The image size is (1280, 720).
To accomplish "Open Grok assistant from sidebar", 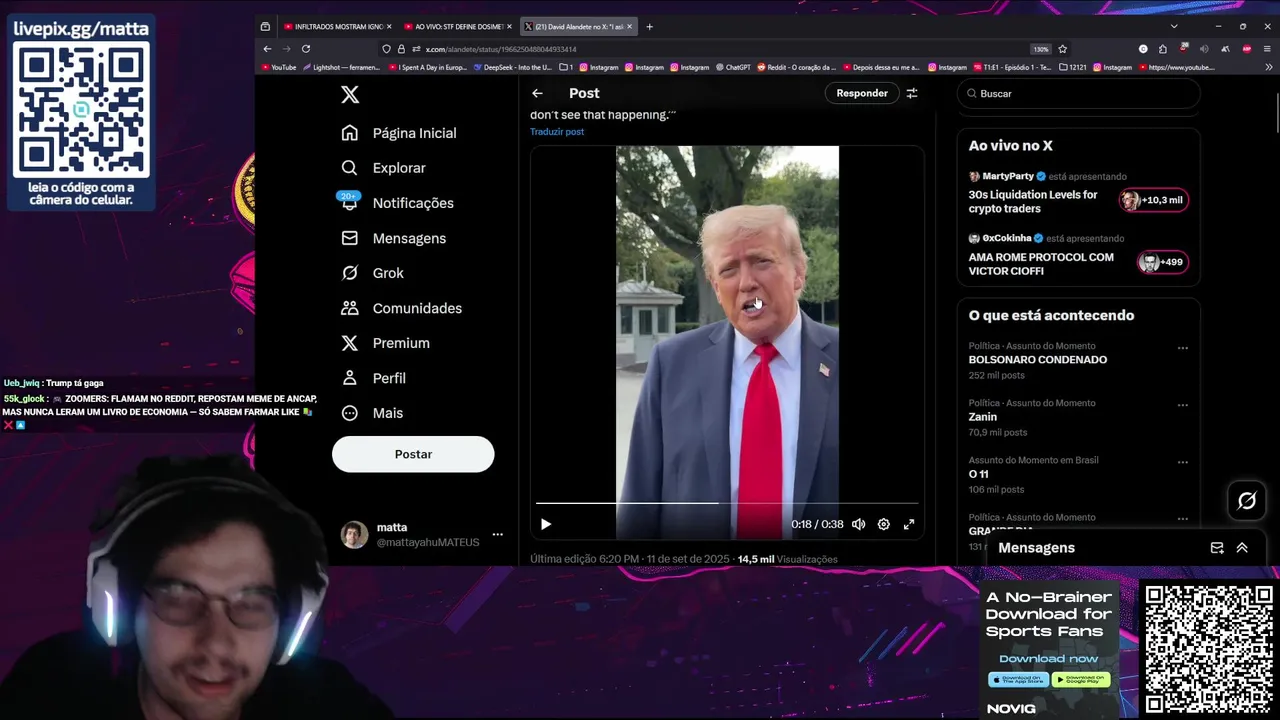I will 372,273.
